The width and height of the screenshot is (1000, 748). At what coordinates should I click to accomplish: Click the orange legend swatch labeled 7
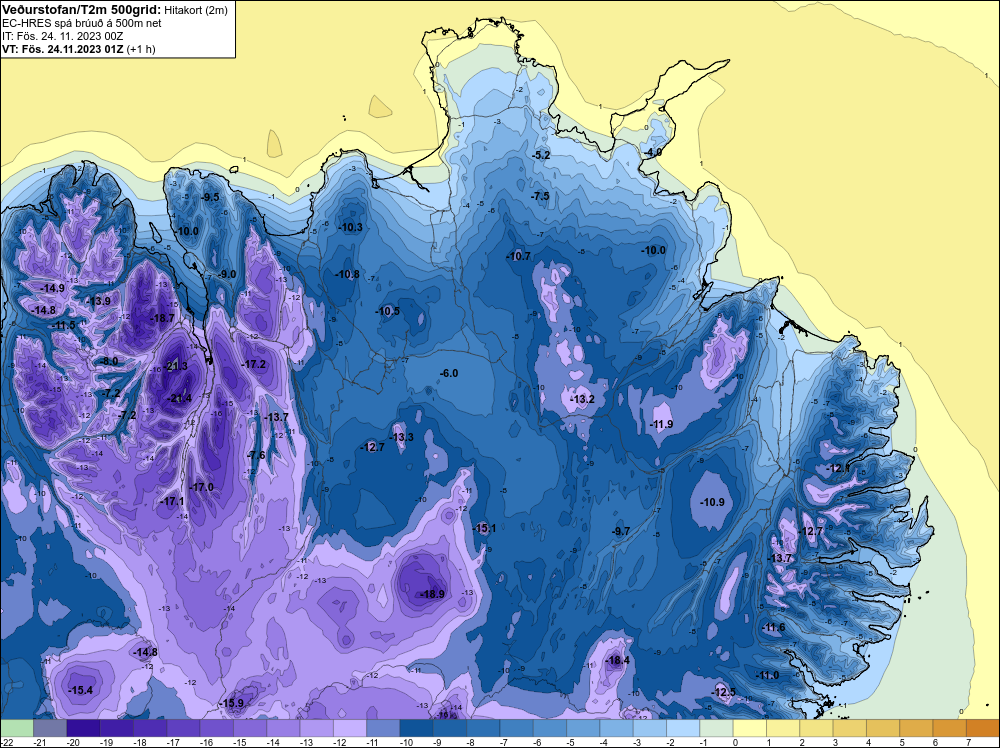[x=982, y=728]
